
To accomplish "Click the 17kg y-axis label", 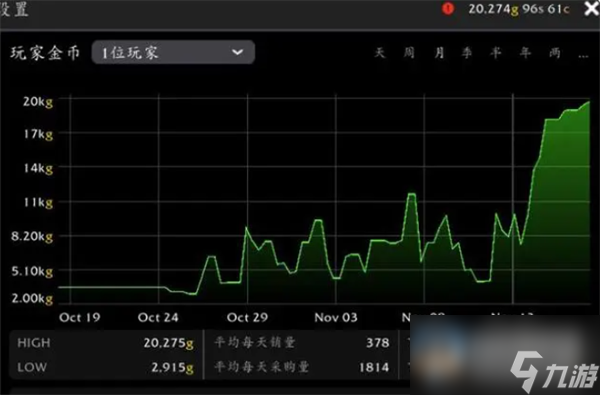I will pyautogui.click(x=38, y=134).
